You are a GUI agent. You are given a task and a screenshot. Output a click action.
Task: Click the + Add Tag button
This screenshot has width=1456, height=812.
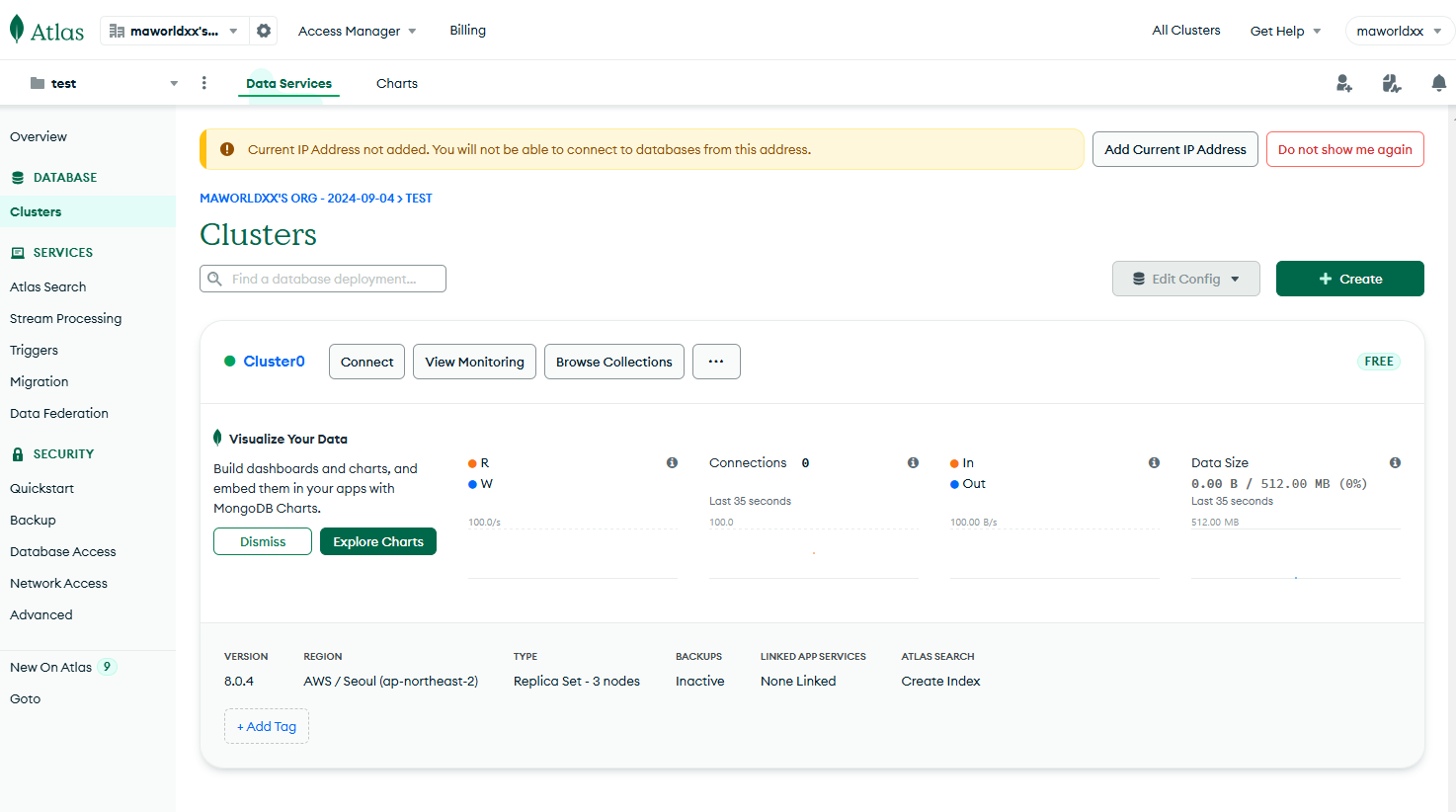(x=267, y=726)
